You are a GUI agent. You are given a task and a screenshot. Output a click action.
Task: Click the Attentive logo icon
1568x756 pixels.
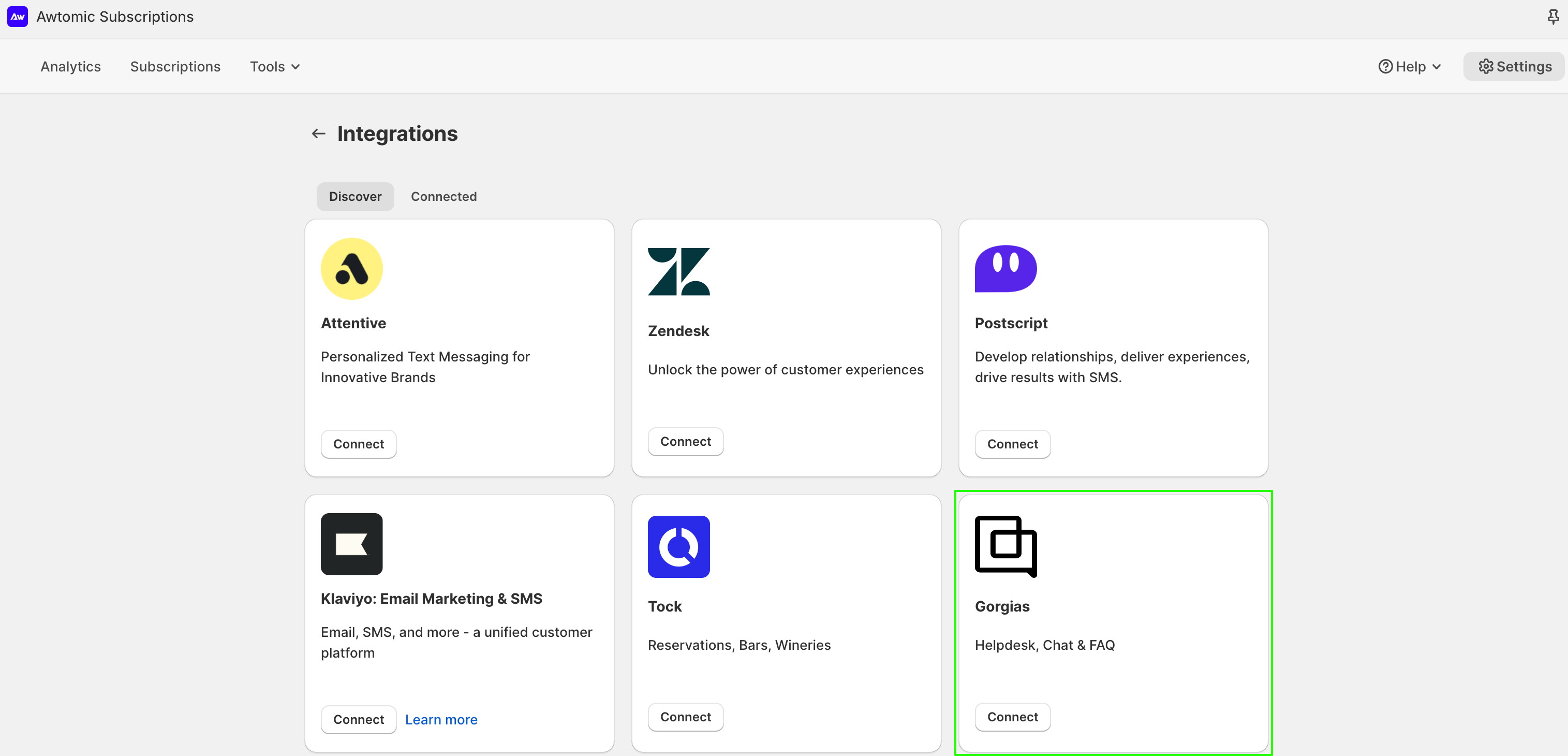pyautogui.click(x=351, y=269)
